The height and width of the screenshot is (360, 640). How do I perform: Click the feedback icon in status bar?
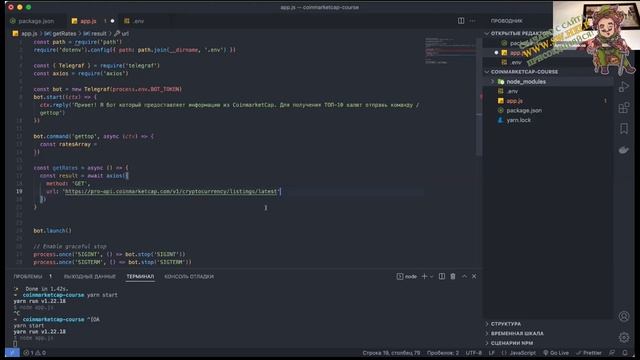click(x=612, y=353)
